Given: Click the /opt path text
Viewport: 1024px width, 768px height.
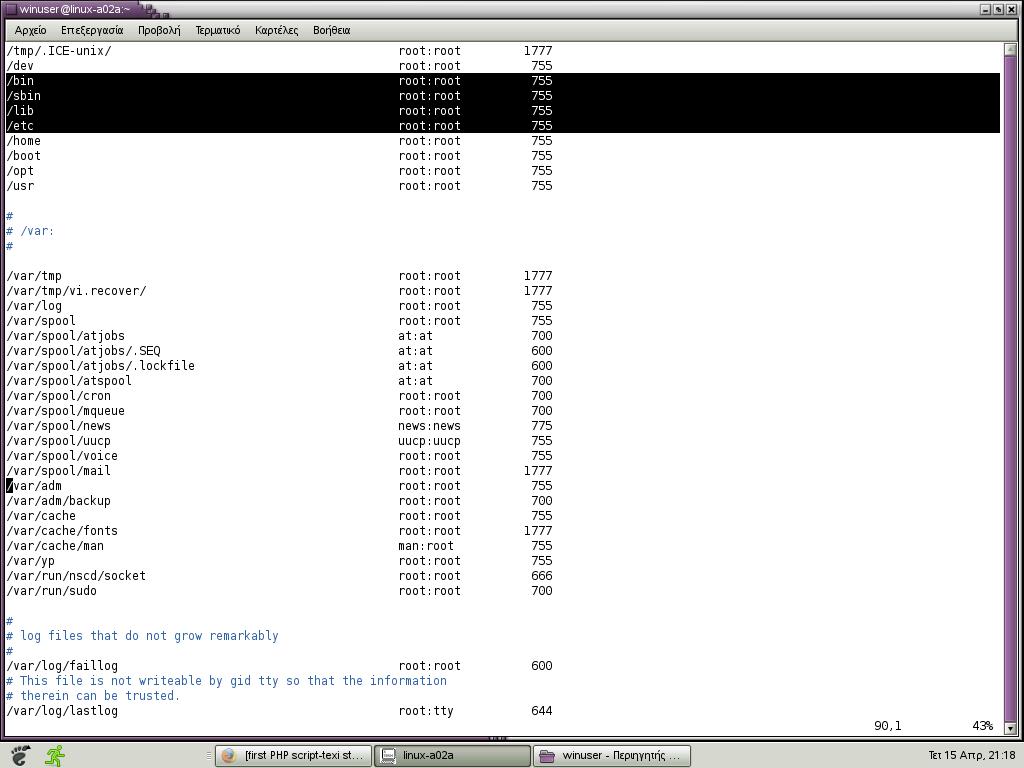Looking at the screenshot, I should coord(20,171).
